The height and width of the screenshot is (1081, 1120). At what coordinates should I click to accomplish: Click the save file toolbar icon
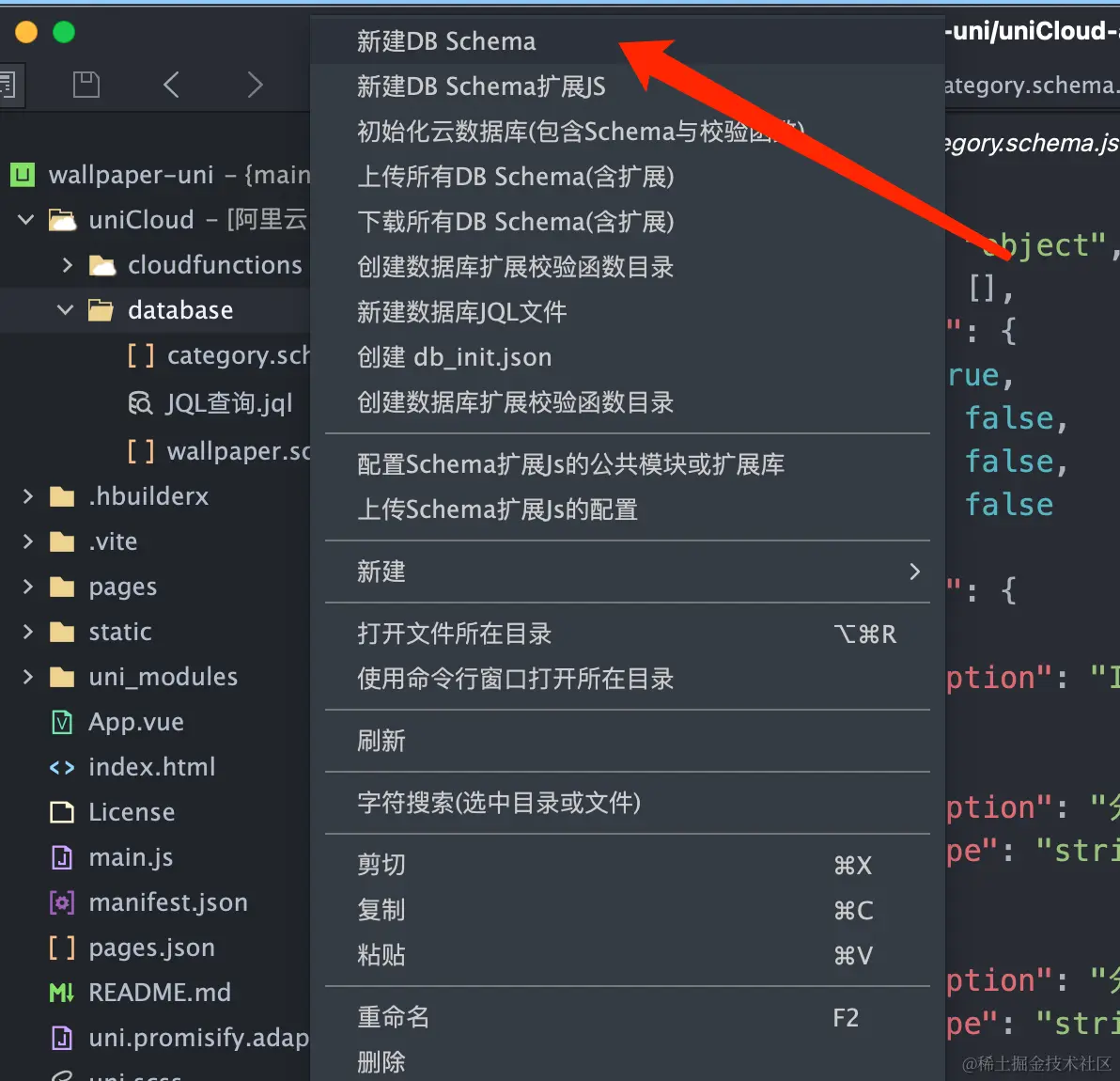(x=86, y=85)
